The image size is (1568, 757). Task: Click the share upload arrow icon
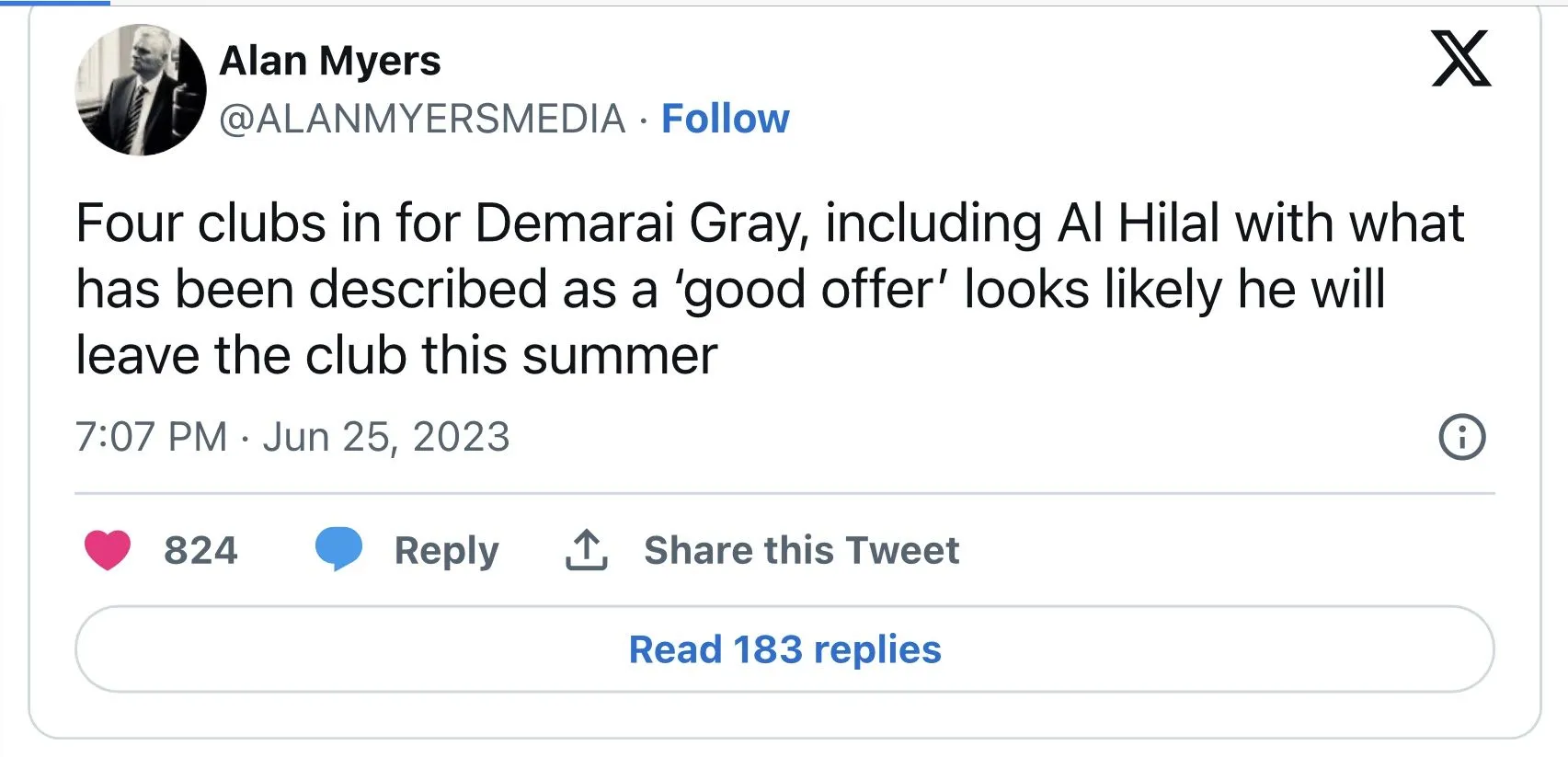pyautogui.click(x=586, y=550)
